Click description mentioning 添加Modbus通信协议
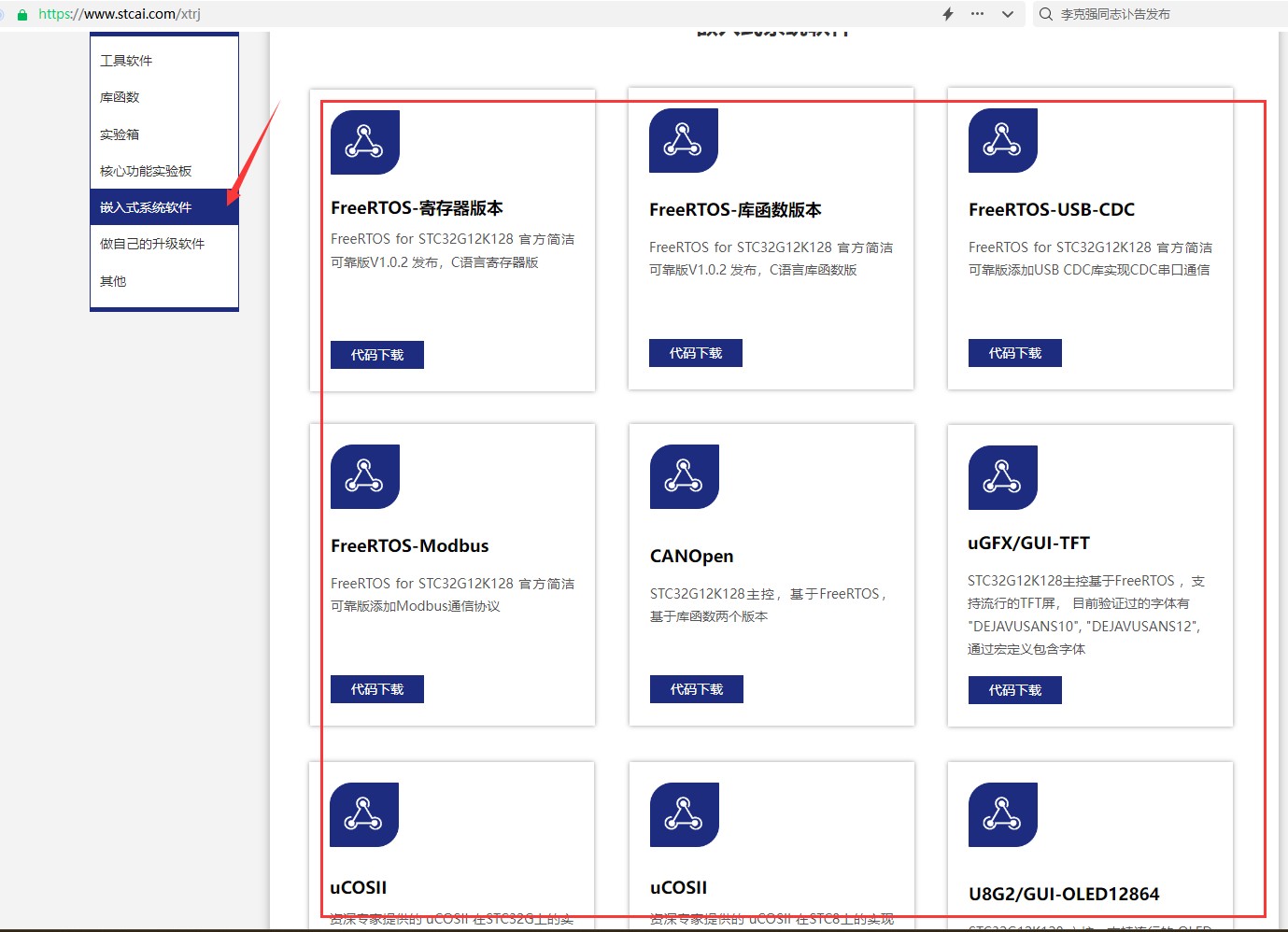The width and height of the screenshot is (1288, 932). coord(453,595)
